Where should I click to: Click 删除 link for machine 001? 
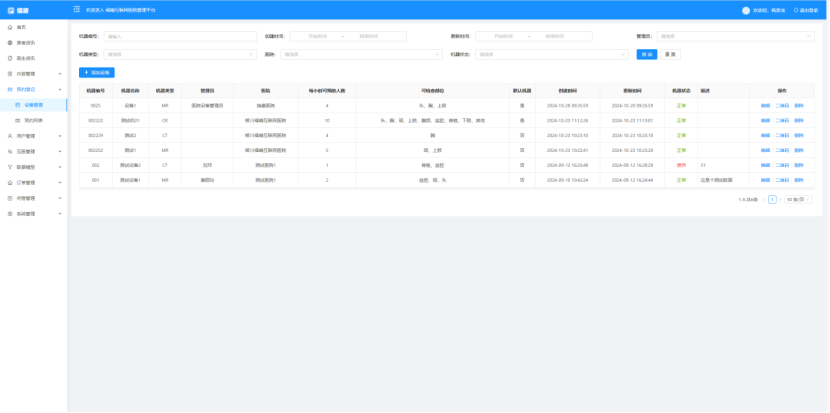[798, 180]
